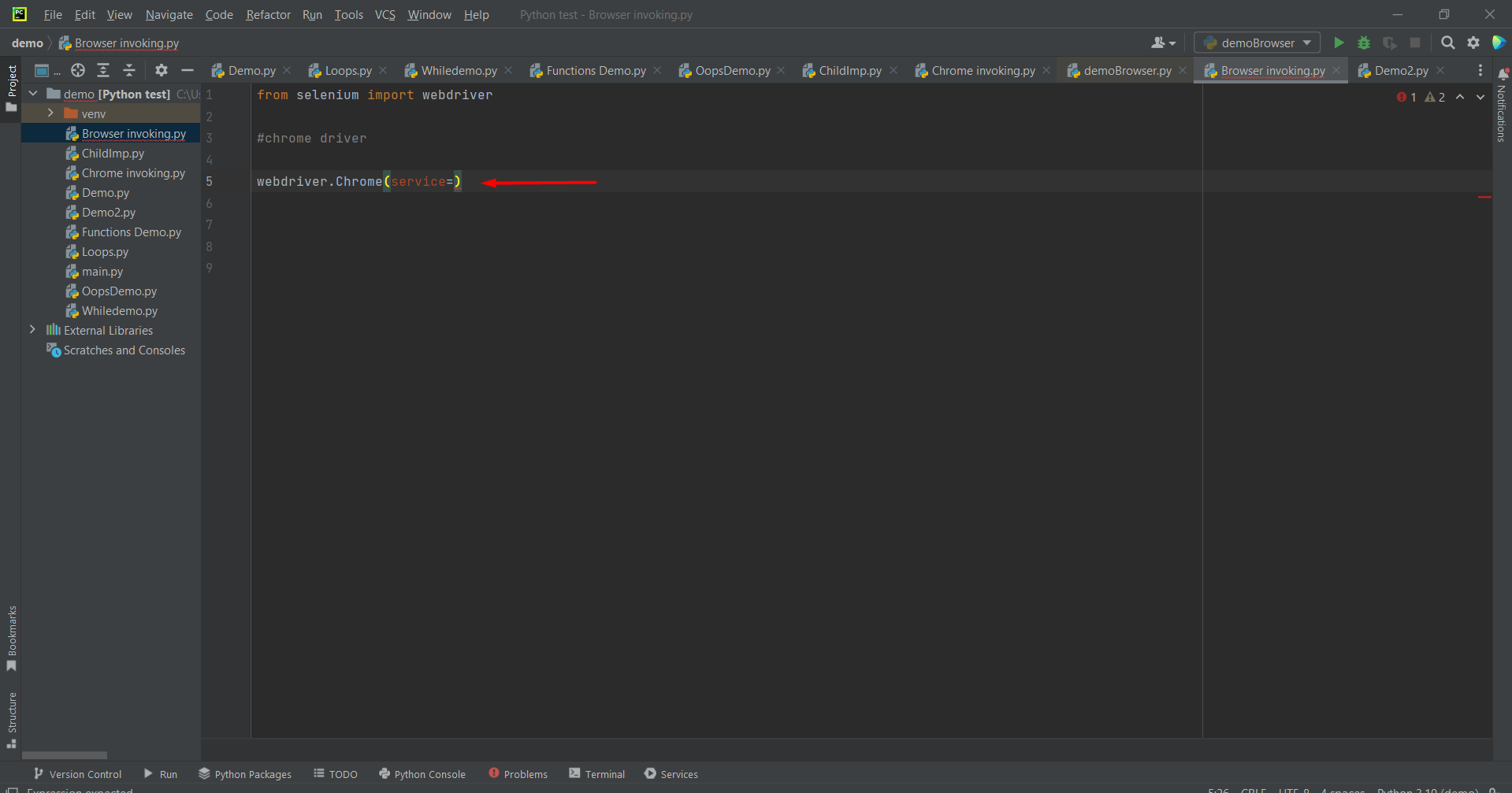The image size is (1512, 793).
Task: Open Project panel options gear
Action: tap(162, 70)
